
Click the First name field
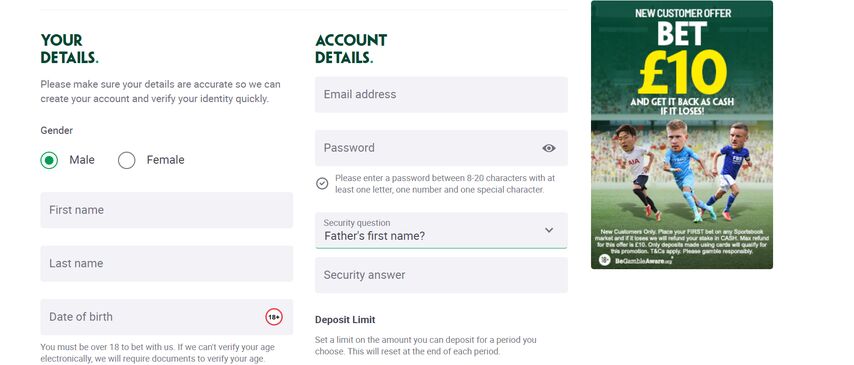(167, 210)
